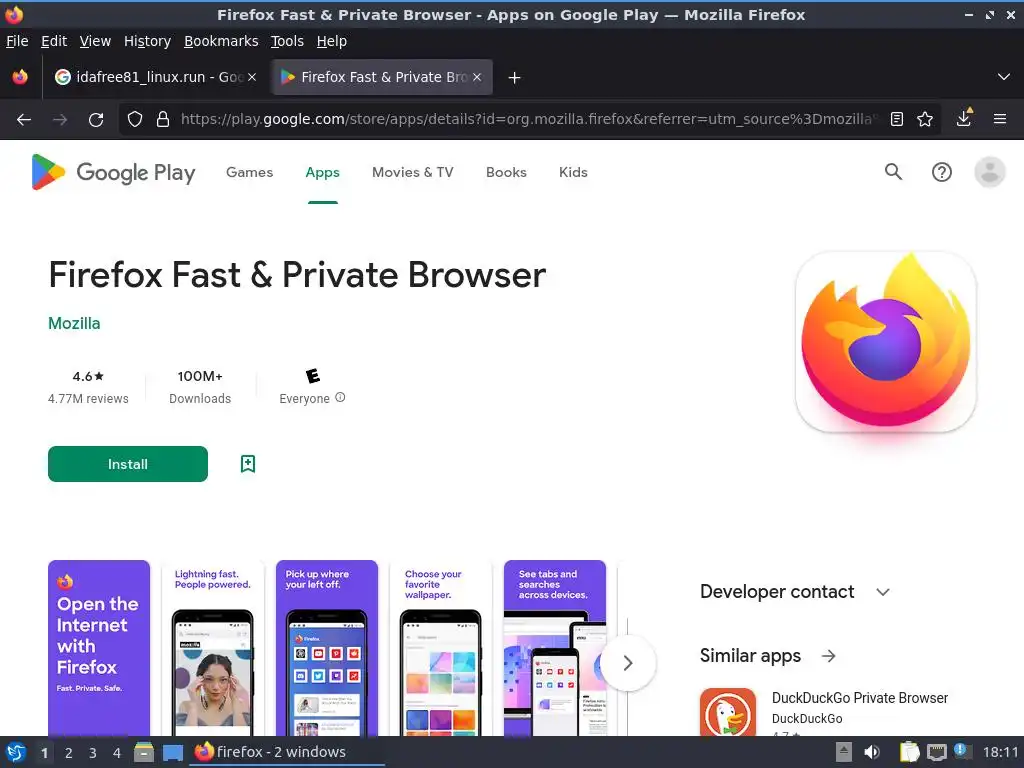The height and width of the screenshot is (768, 1024).
Task: Open the Edit menu
Action: pyautogui.click(x=54, y=41)
